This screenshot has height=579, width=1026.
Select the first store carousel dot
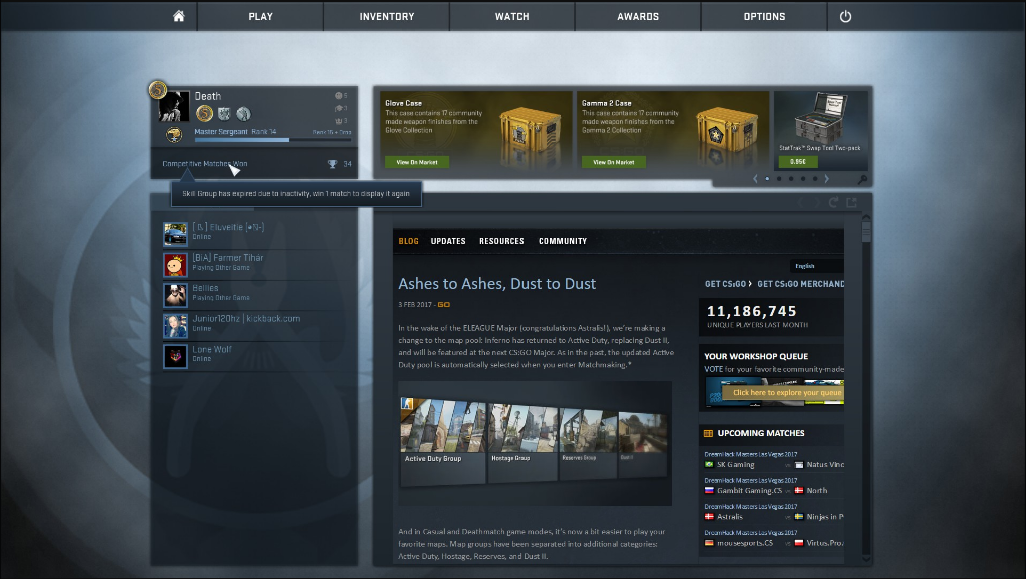(x=767, y=179)
